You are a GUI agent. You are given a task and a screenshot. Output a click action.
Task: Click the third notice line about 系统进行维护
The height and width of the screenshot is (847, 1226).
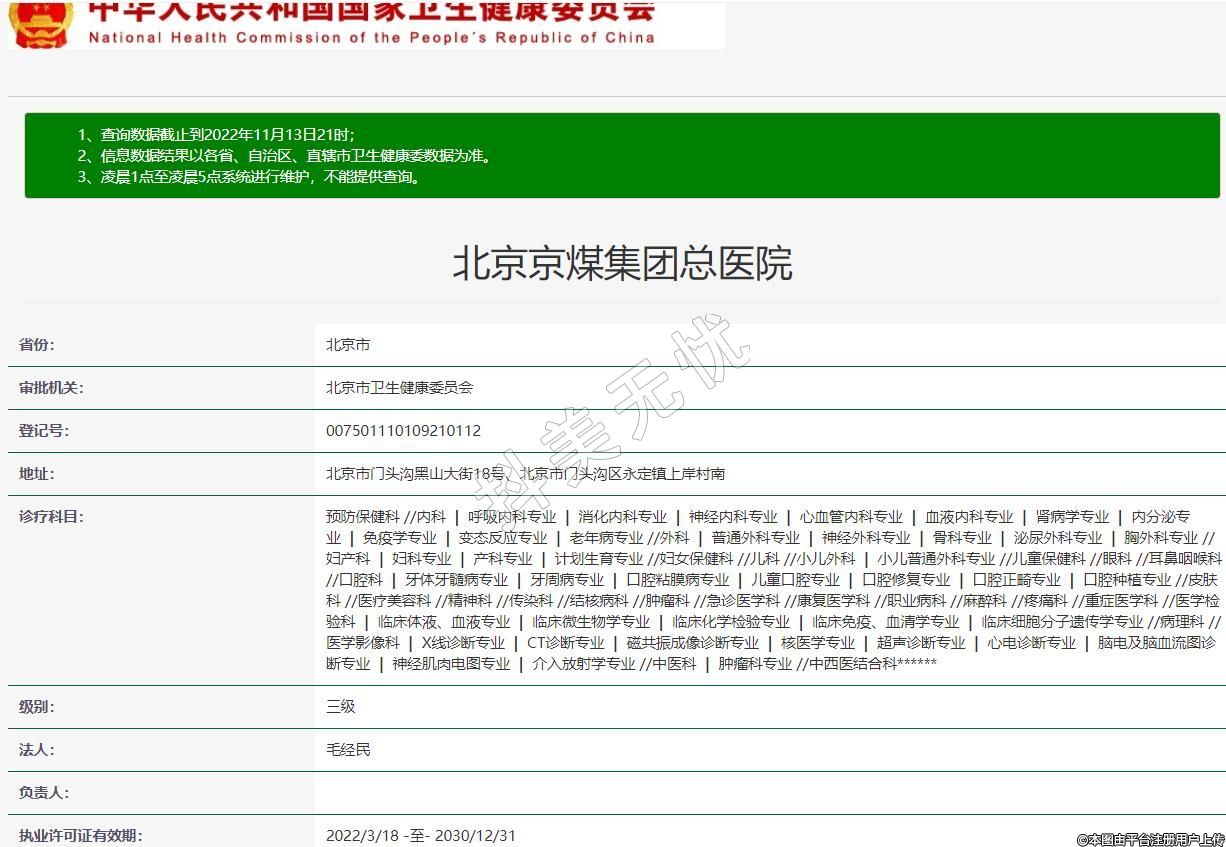(x=251, y=177)
